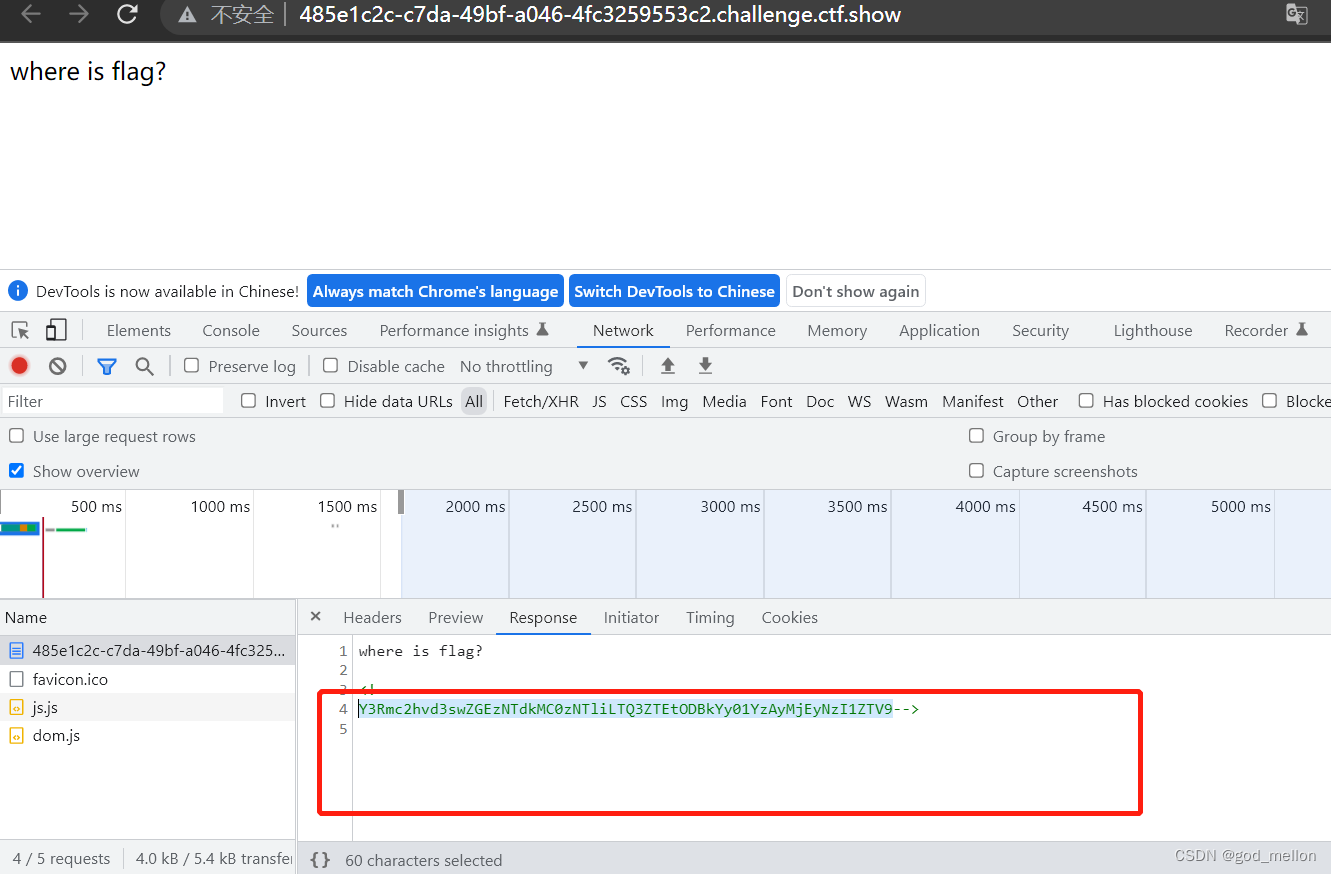
Task: Toggle the network filter funnel icon
Action: pos(107,366)
